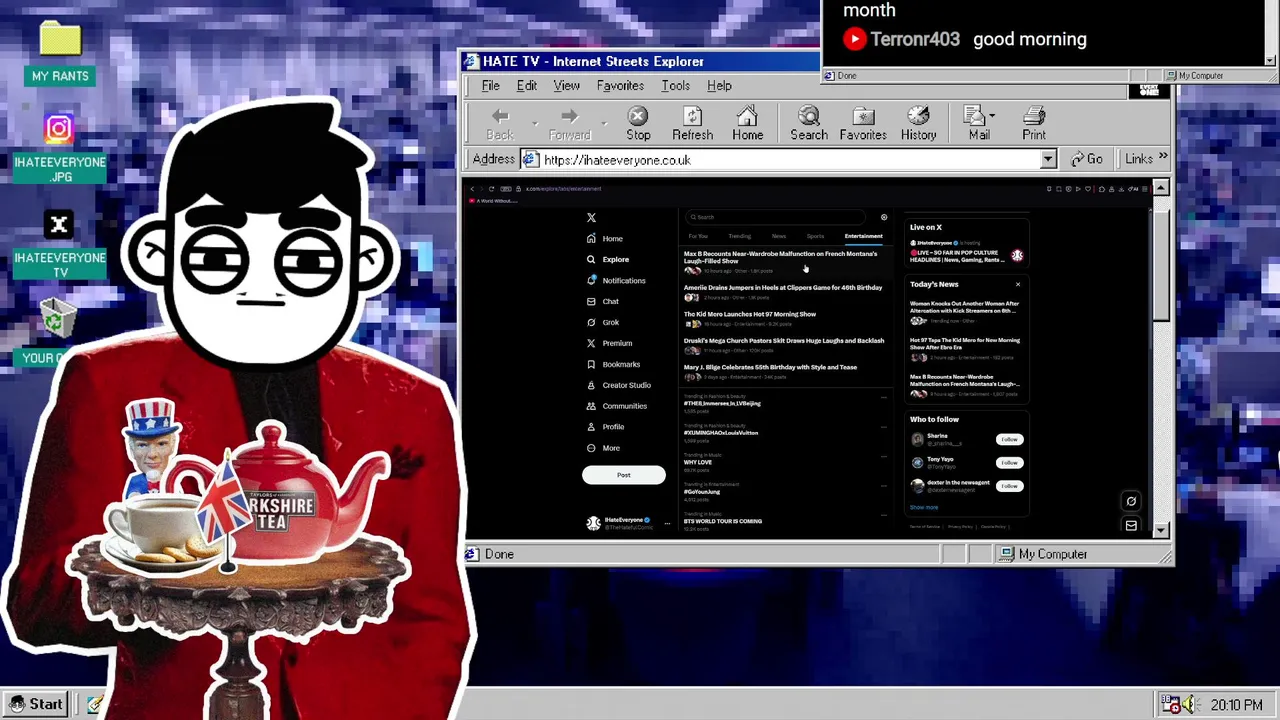Follow Sharina in Who to follow
Image resolution: width=1280 pixels, height=720 pixels.
(x=1009, y=439)
